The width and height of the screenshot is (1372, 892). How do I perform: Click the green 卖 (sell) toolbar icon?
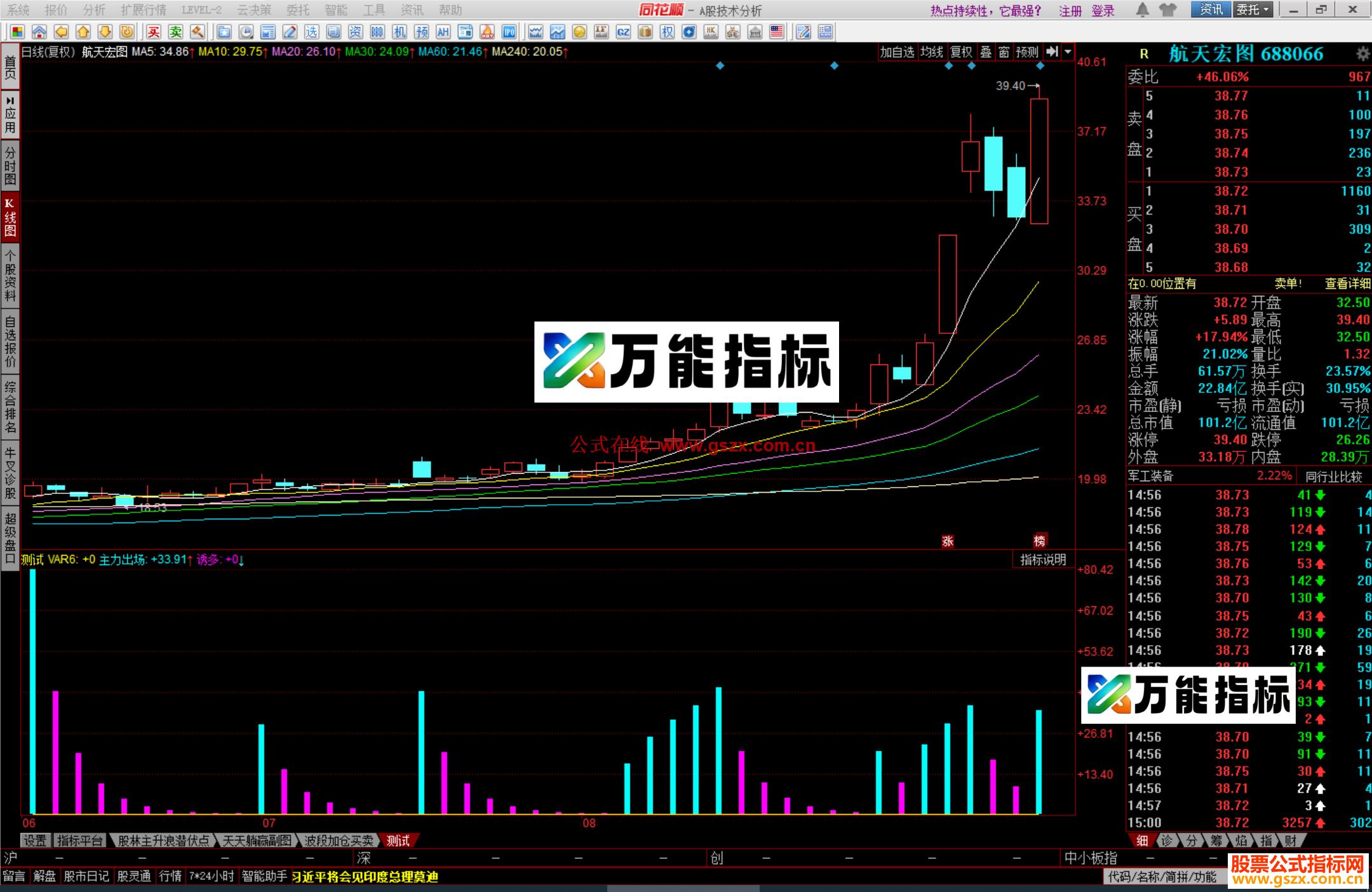coord(175,32)
